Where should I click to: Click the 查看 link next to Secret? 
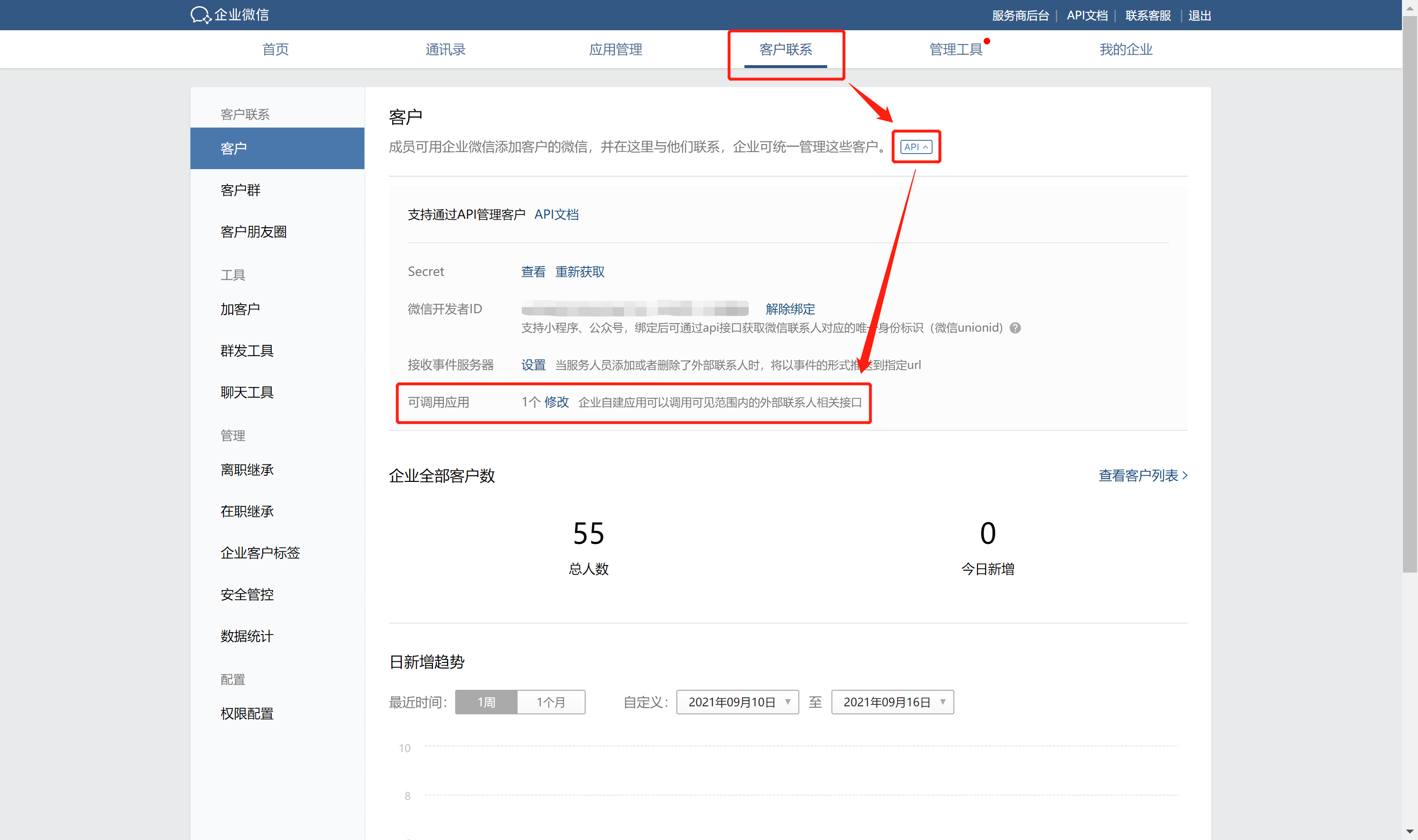[533, 272]
